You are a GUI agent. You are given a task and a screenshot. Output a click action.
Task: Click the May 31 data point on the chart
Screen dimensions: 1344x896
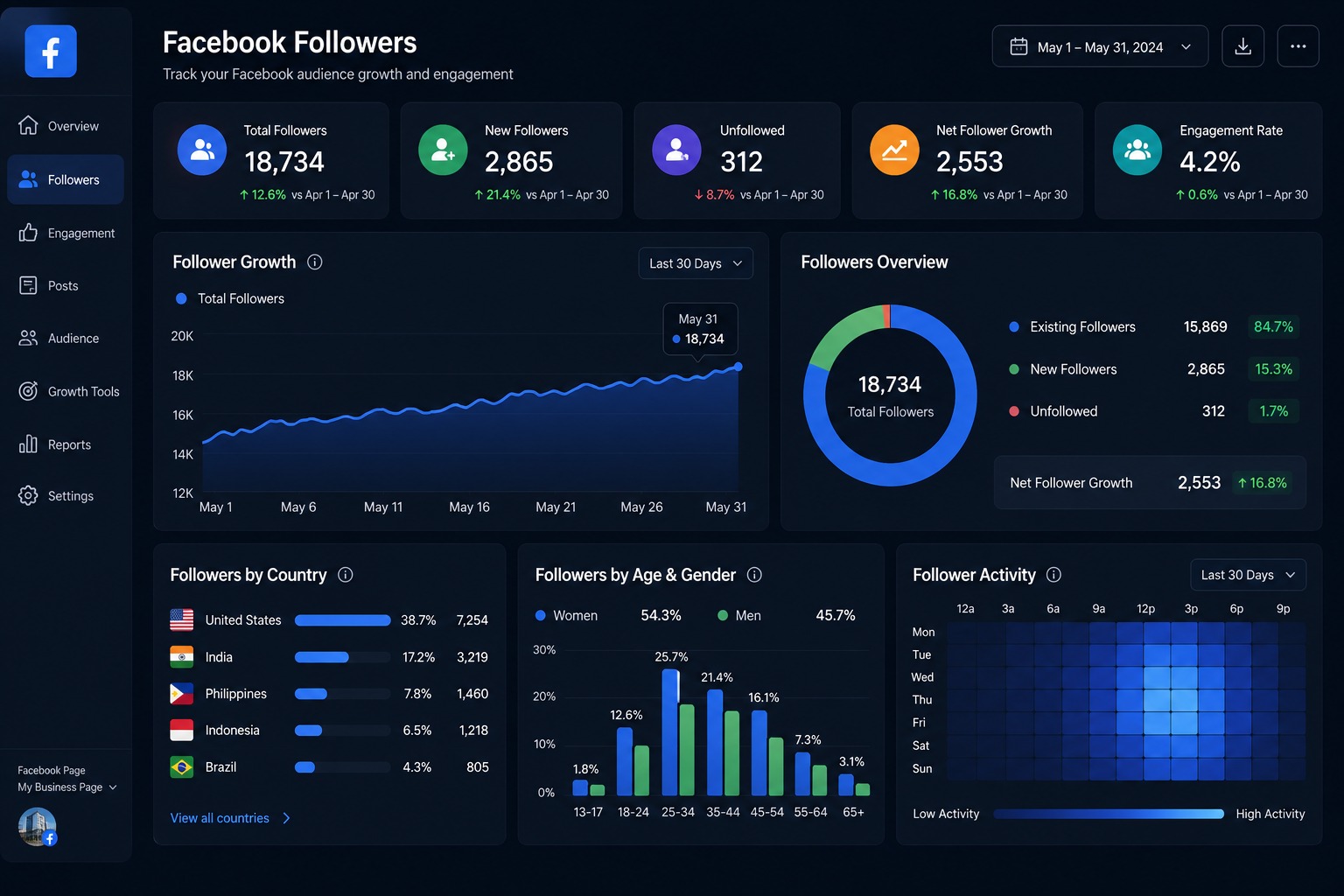738,367
